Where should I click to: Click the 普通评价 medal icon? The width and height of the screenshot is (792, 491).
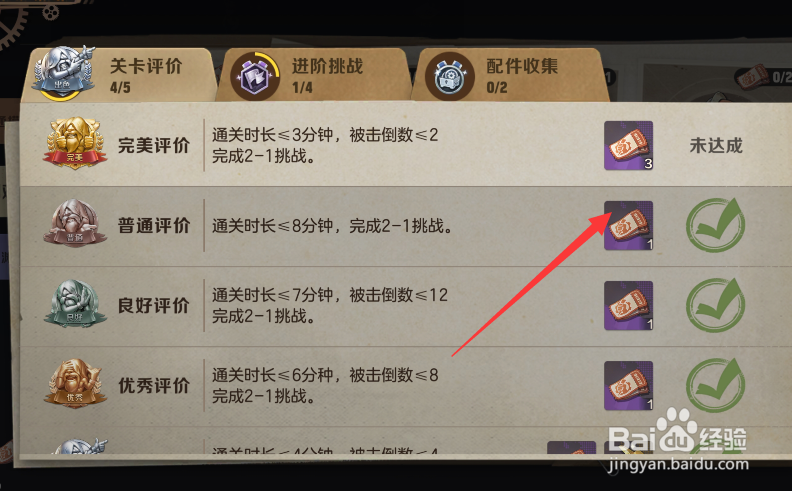tap(74, 223)
